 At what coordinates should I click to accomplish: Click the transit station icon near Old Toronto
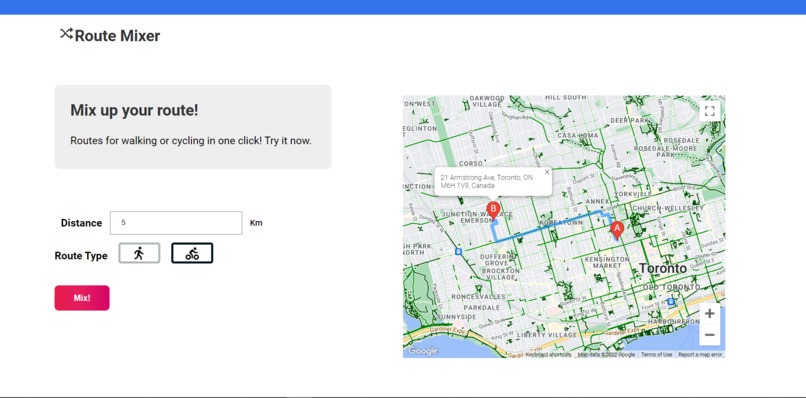point(670,301)
